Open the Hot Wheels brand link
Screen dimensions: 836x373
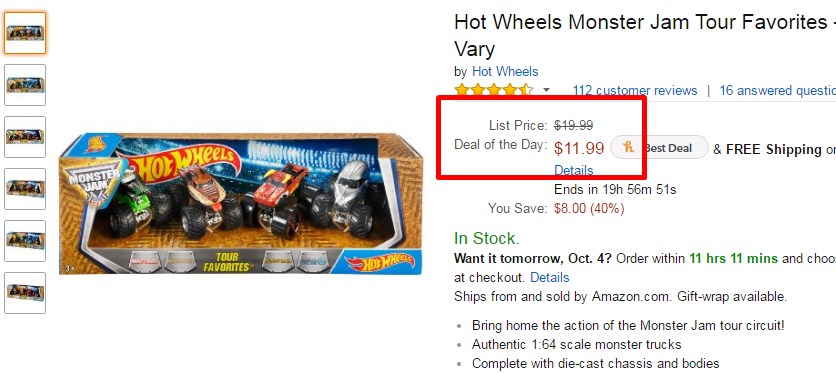(x=505, y=71)
